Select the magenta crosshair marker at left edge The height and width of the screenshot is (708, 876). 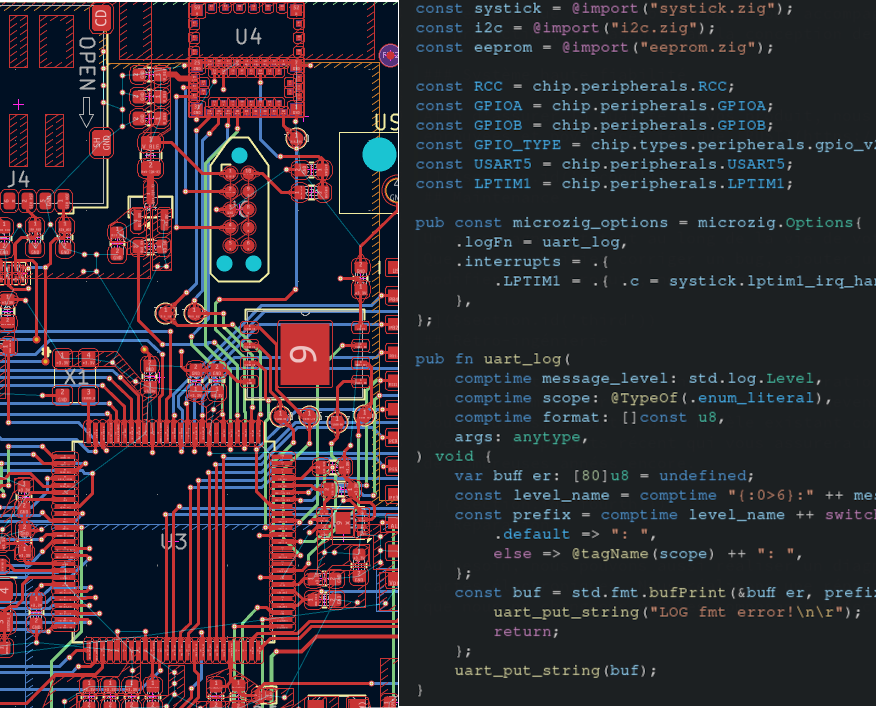[19, 104]
